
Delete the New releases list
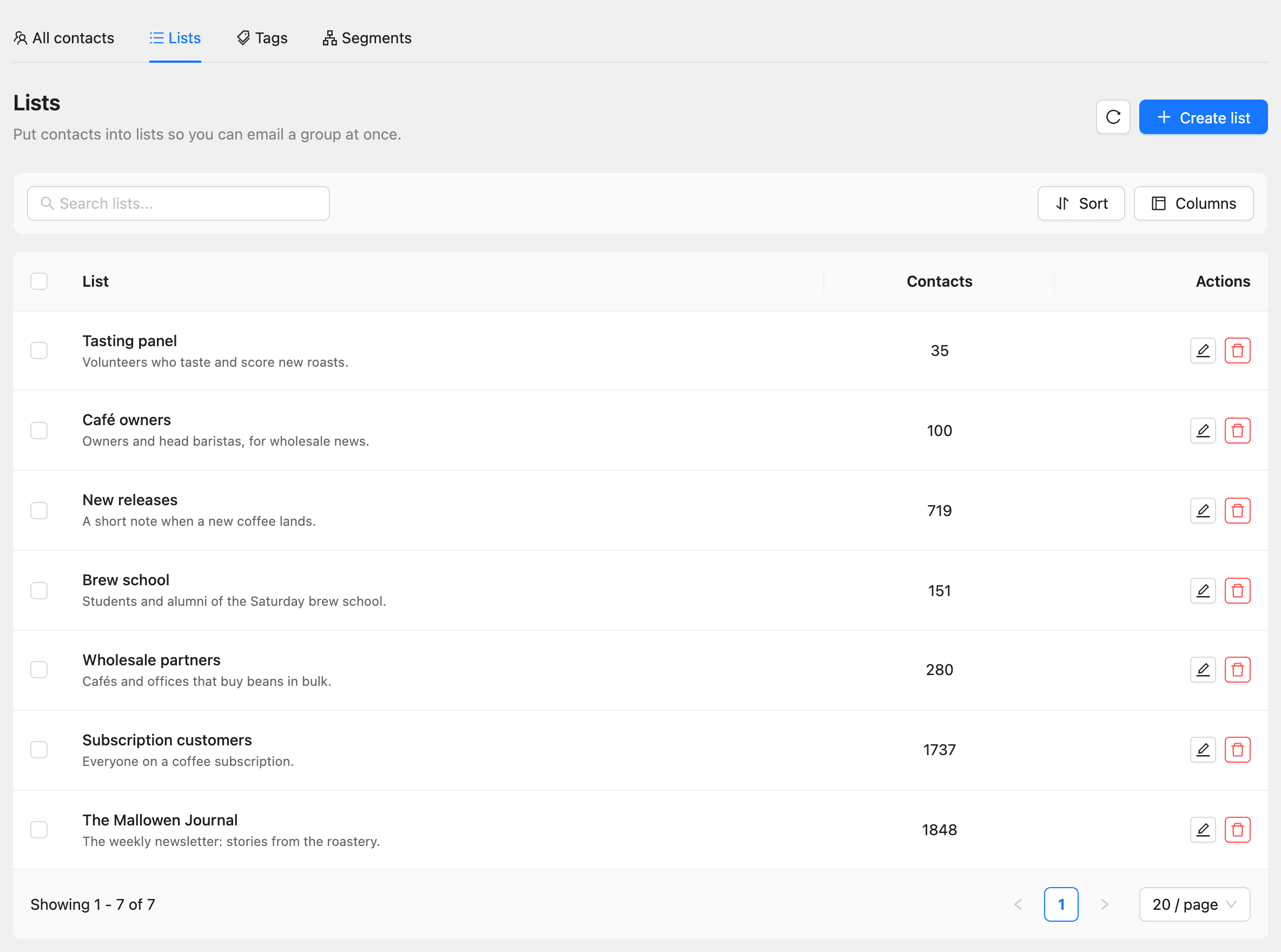pos(1237,511)
